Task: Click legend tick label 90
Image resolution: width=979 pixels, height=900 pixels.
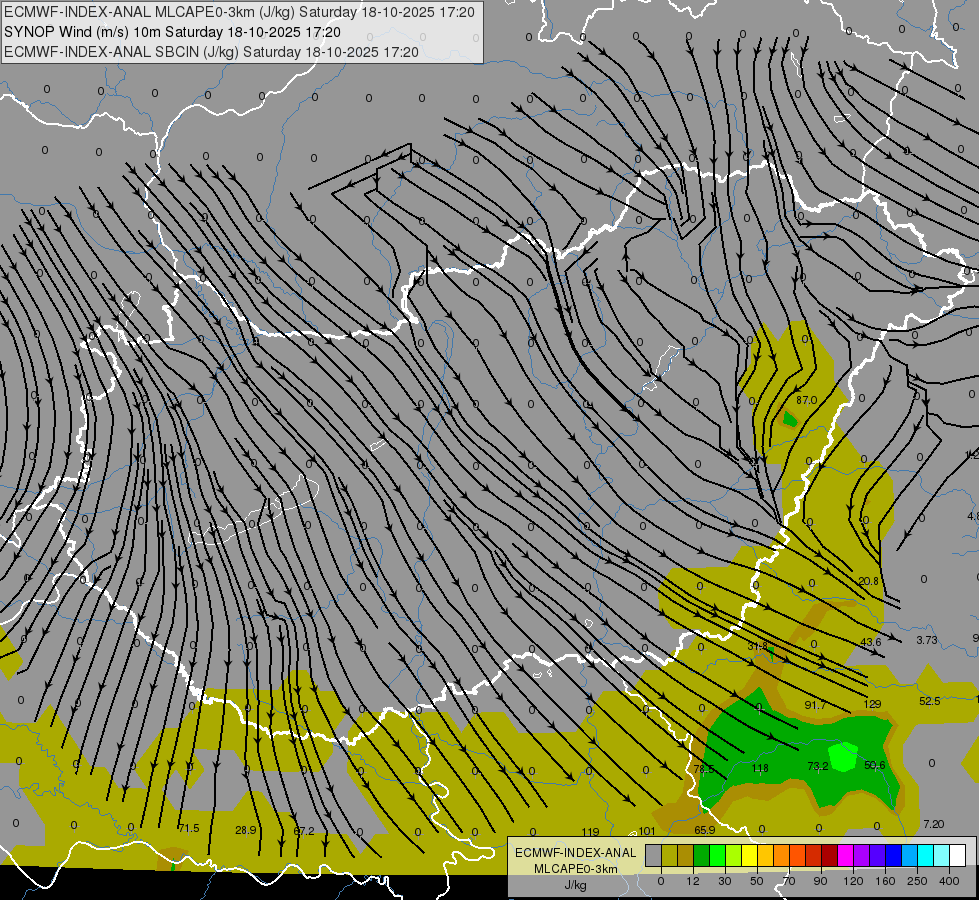Action: [820, 881]
